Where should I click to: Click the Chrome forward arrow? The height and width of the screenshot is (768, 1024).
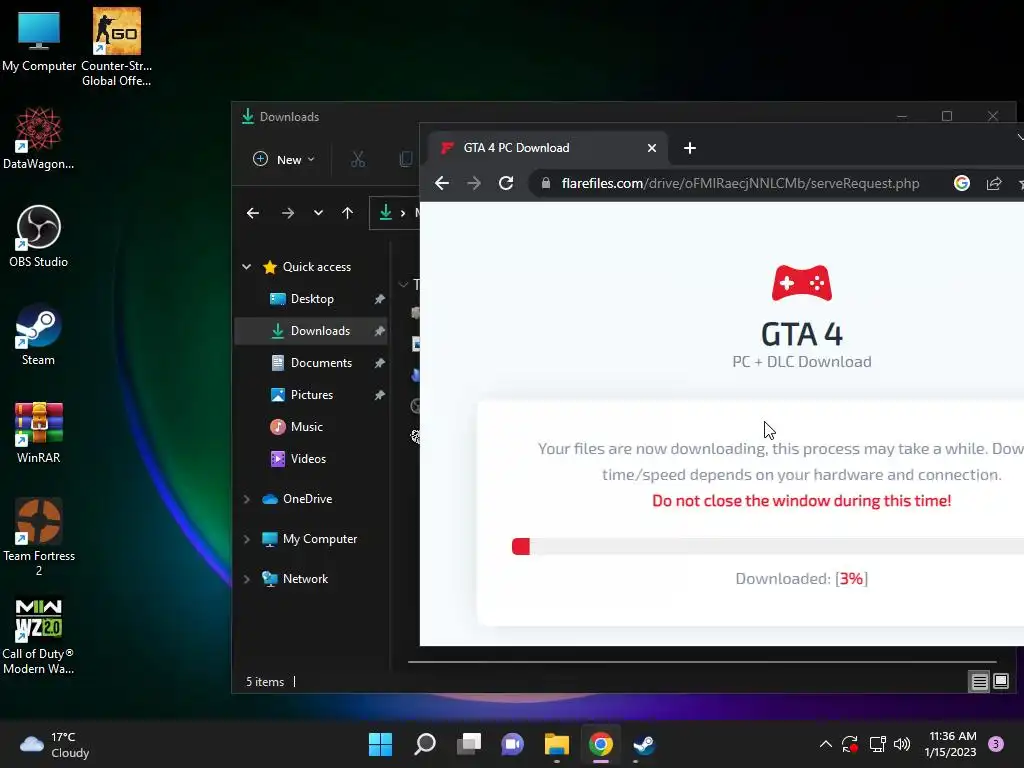click(x=474, y=184)
